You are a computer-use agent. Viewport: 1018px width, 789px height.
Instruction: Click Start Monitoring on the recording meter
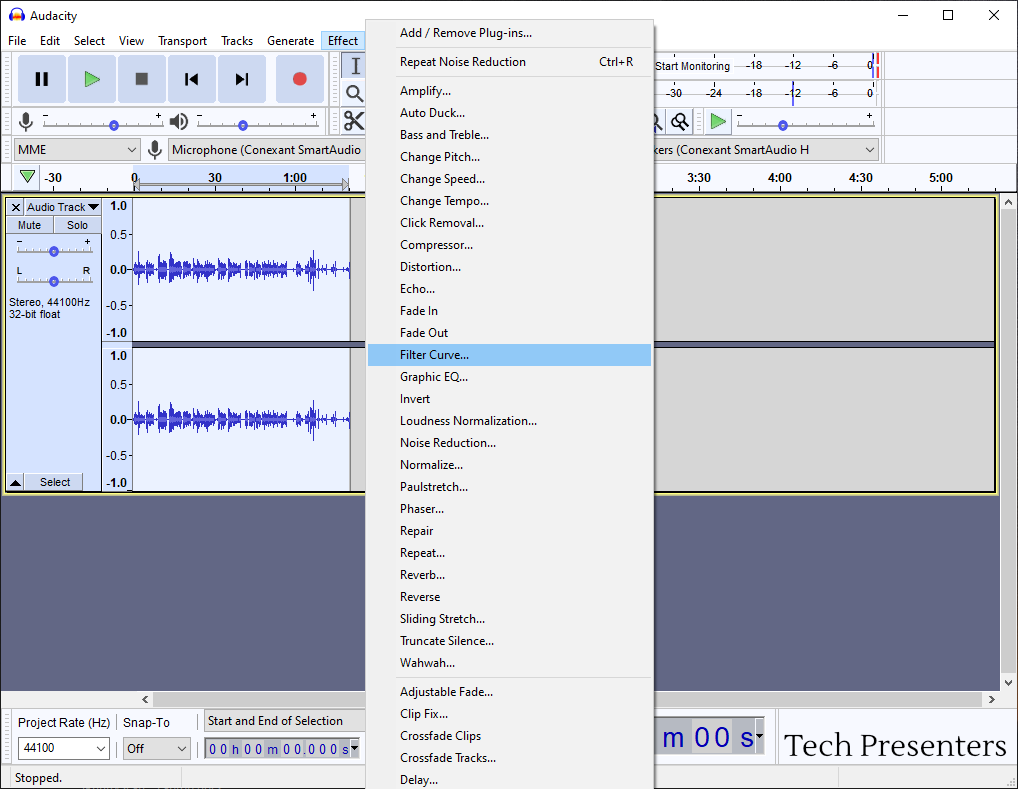[692, 66]
